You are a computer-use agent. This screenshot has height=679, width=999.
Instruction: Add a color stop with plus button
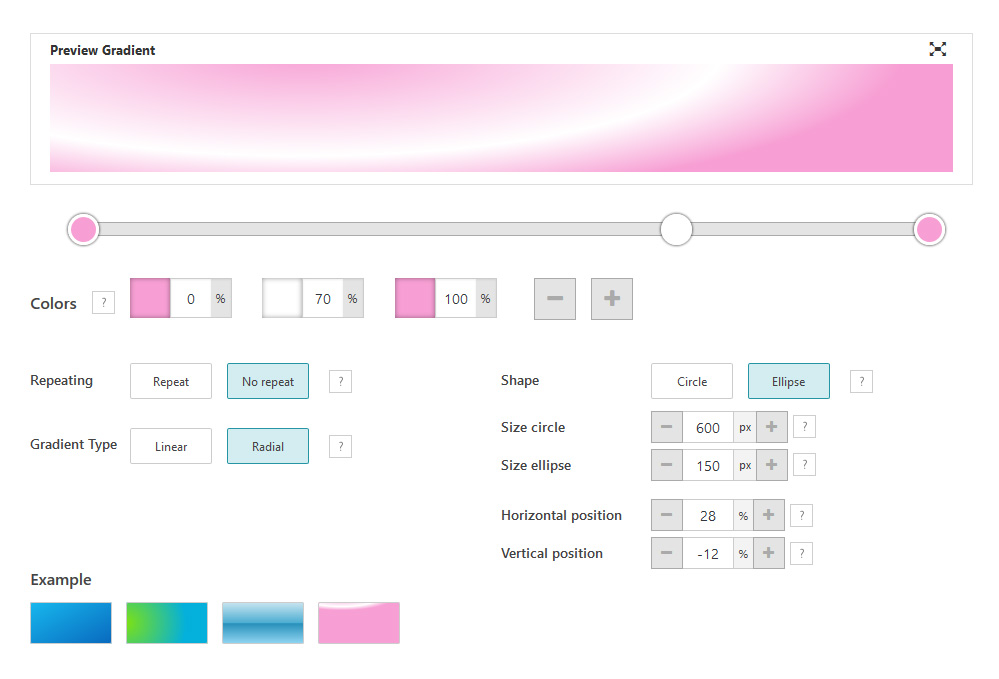tap(612, 299)
